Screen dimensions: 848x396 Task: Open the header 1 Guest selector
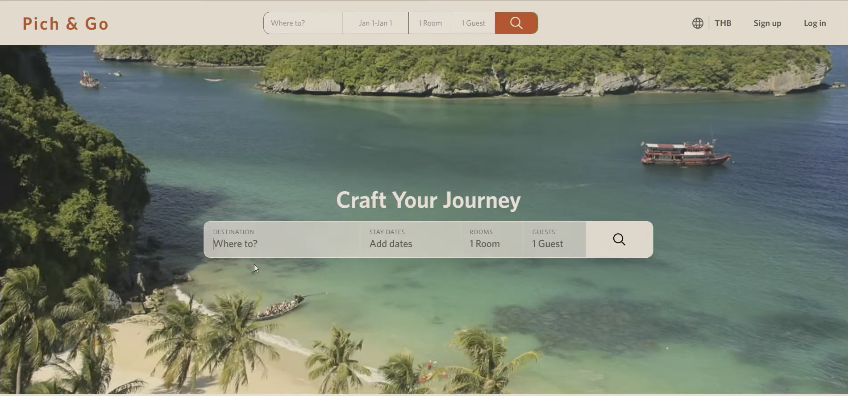[473, 23]
